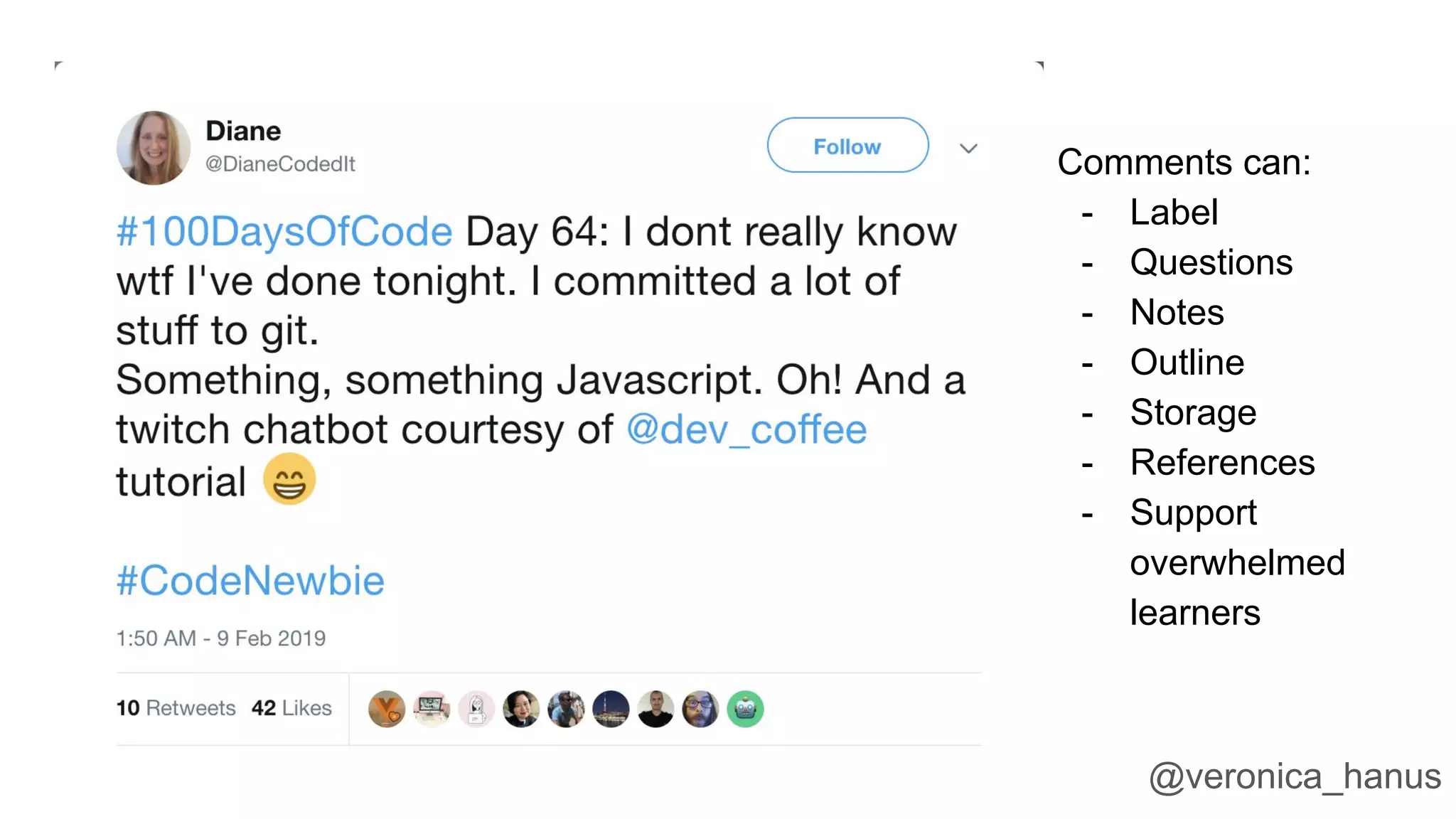Open the #100DaysOfCode hashtag link
1456x819 pixels.
284,232
